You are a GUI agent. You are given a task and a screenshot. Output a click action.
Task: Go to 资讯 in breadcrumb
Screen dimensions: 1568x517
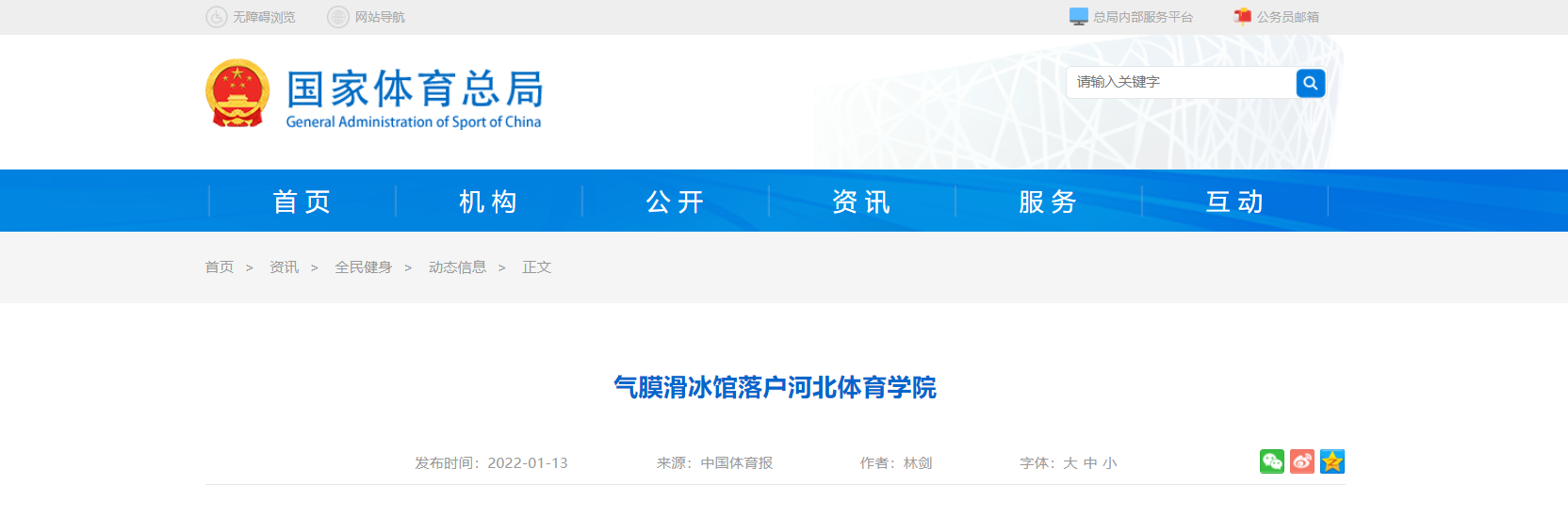pos(284,267)
